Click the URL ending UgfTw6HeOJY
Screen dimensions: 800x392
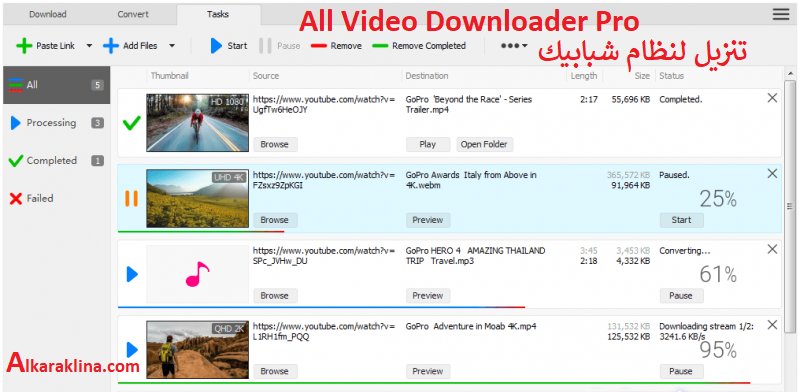[x=324, y=105]
